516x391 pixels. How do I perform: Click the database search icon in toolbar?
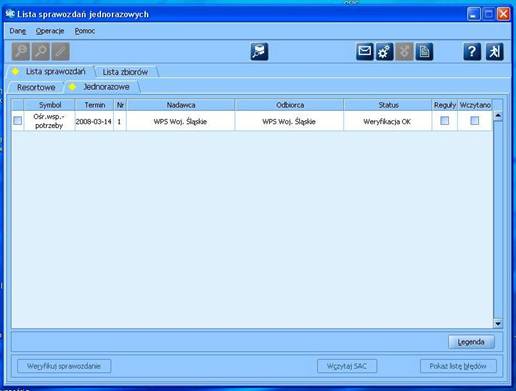pyautogui.click(x=259, y=52)
